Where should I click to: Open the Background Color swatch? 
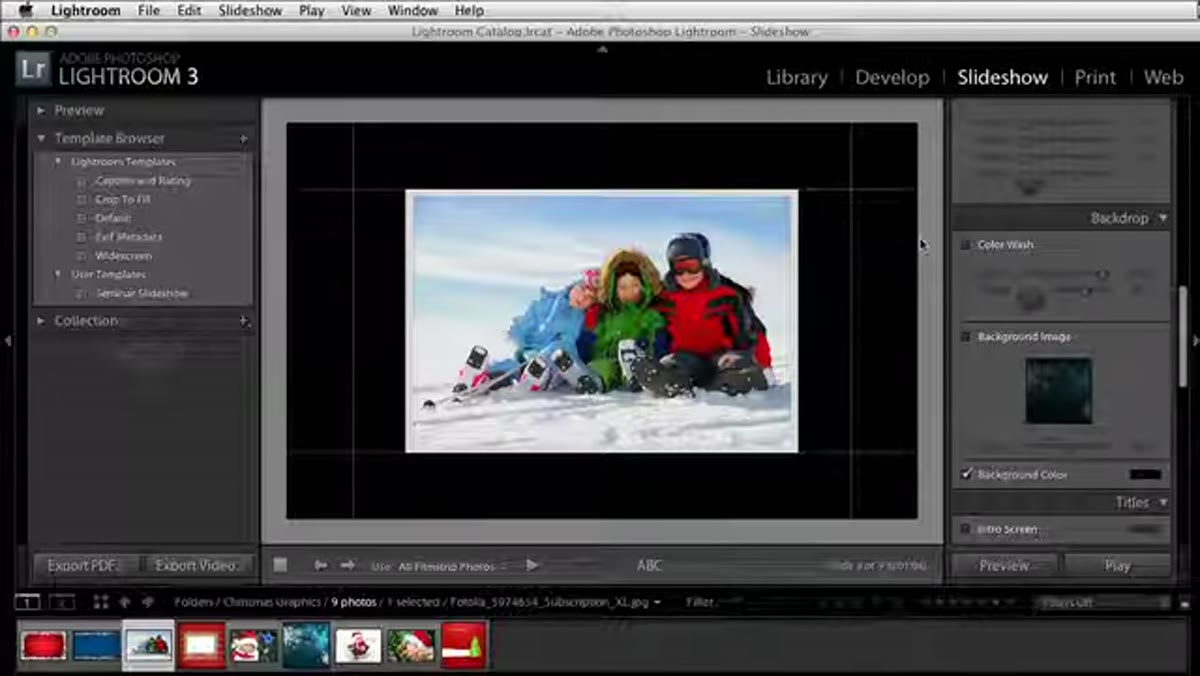pos(1146,474)
